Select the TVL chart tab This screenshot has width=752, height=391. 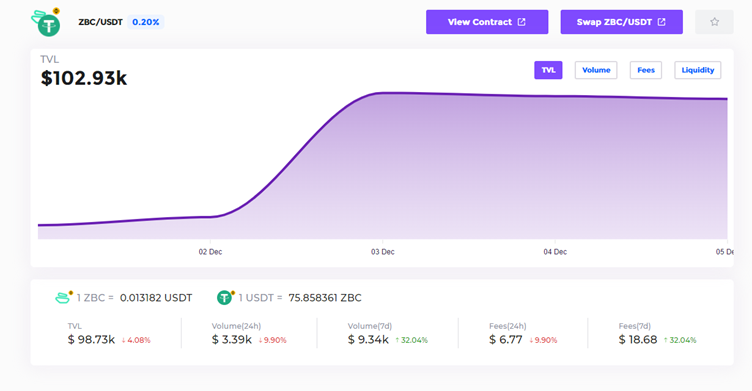pyautogui.click(x=548, y=70)
